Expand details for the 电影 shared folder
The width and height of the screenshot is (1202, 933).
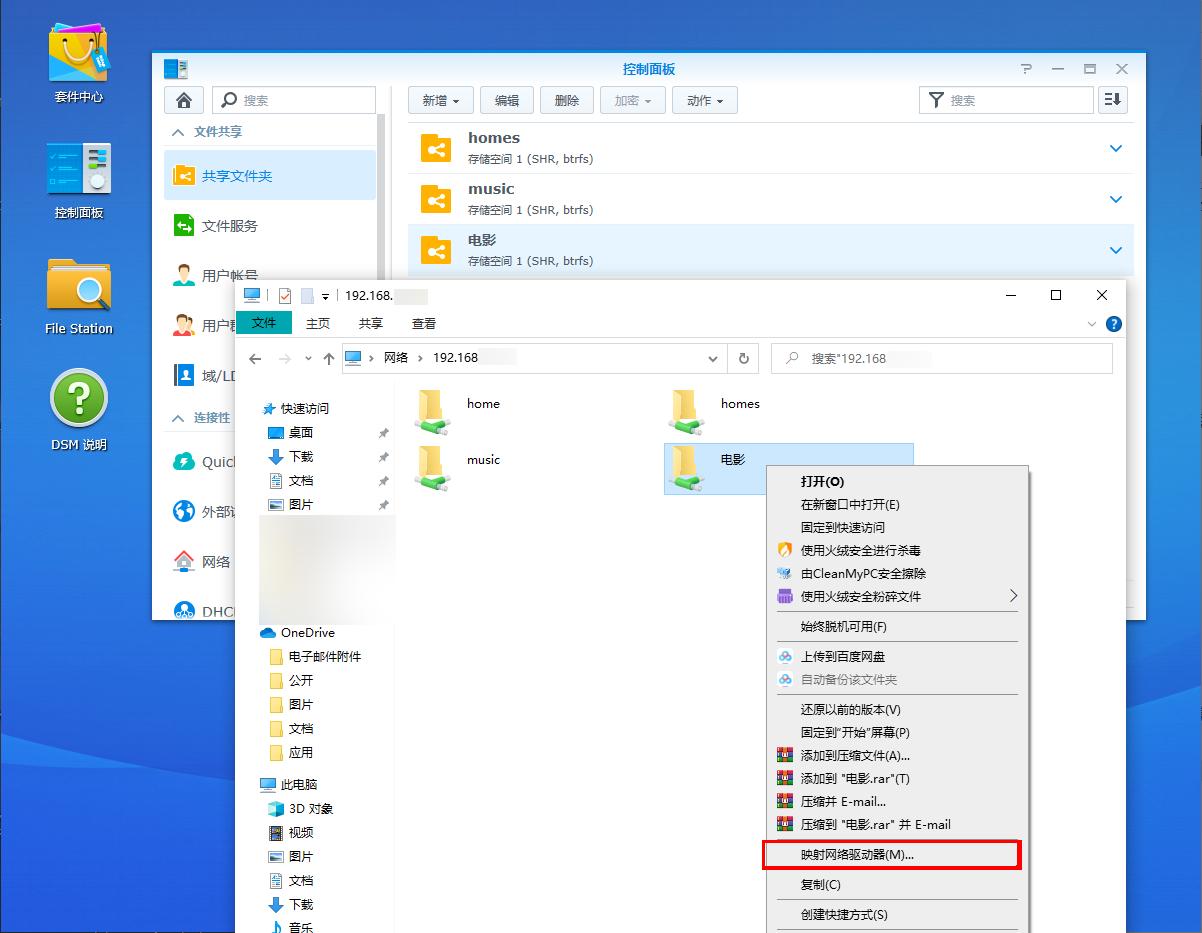point(1116,249)
